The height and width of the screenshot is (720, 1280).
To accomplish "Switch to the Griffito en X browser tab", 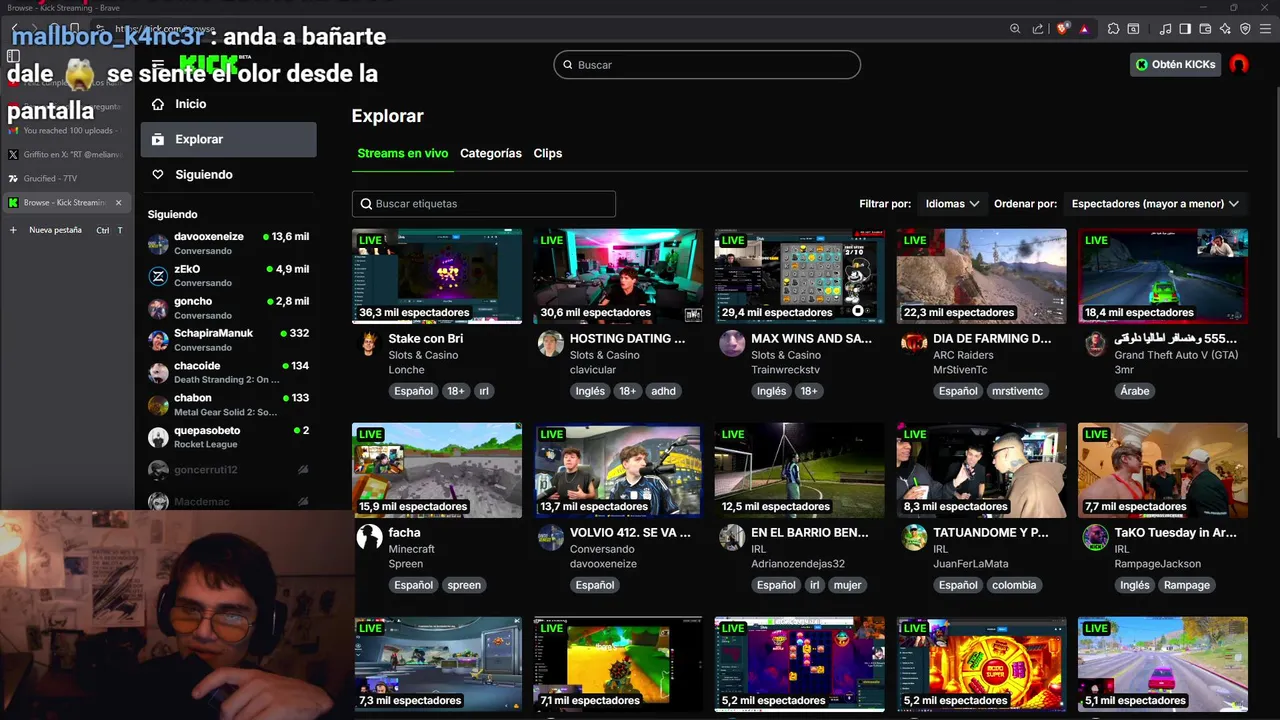I will 66,155.
